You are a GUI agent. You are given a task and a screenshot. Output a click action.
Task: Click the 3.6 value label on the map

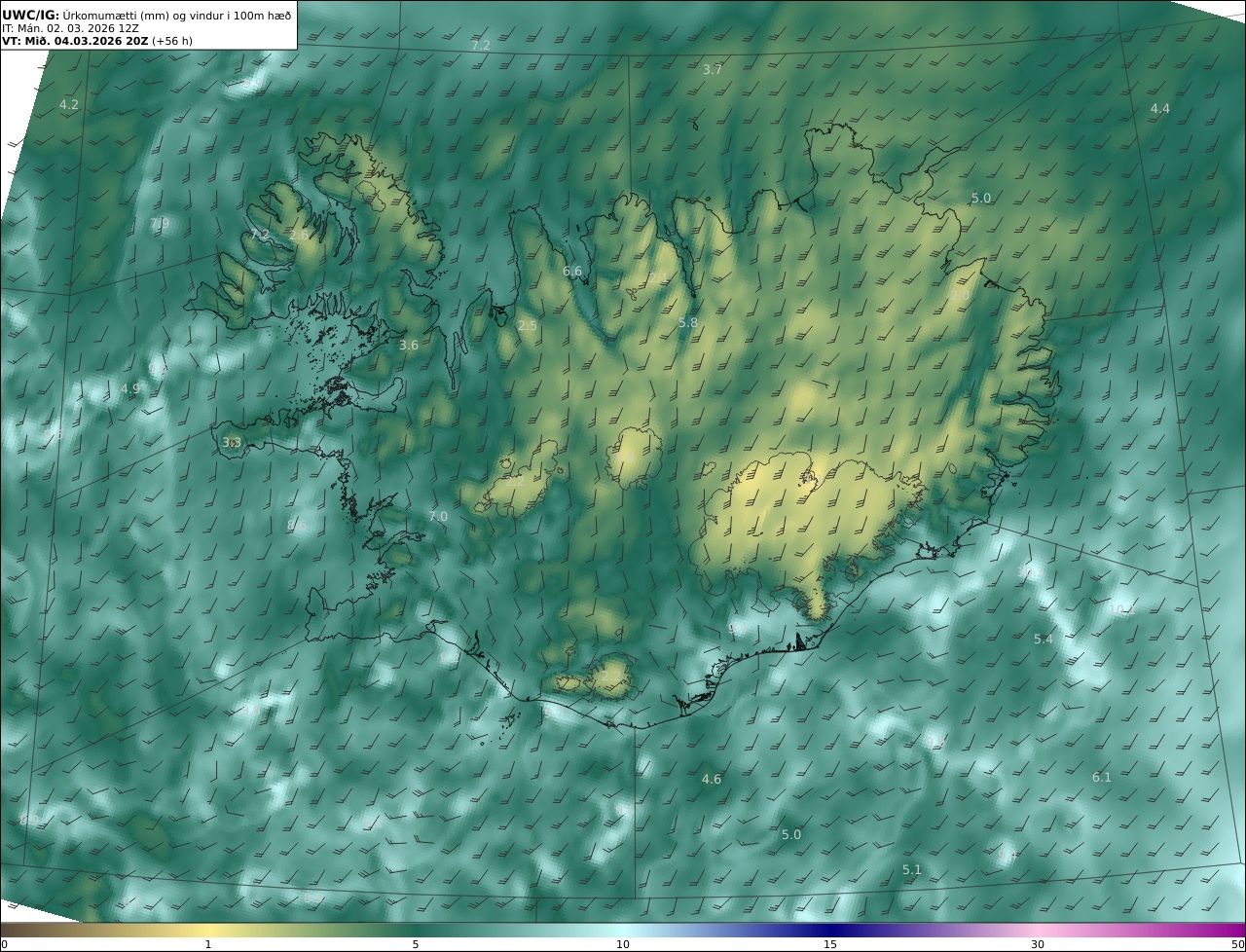tap(409, 345)
